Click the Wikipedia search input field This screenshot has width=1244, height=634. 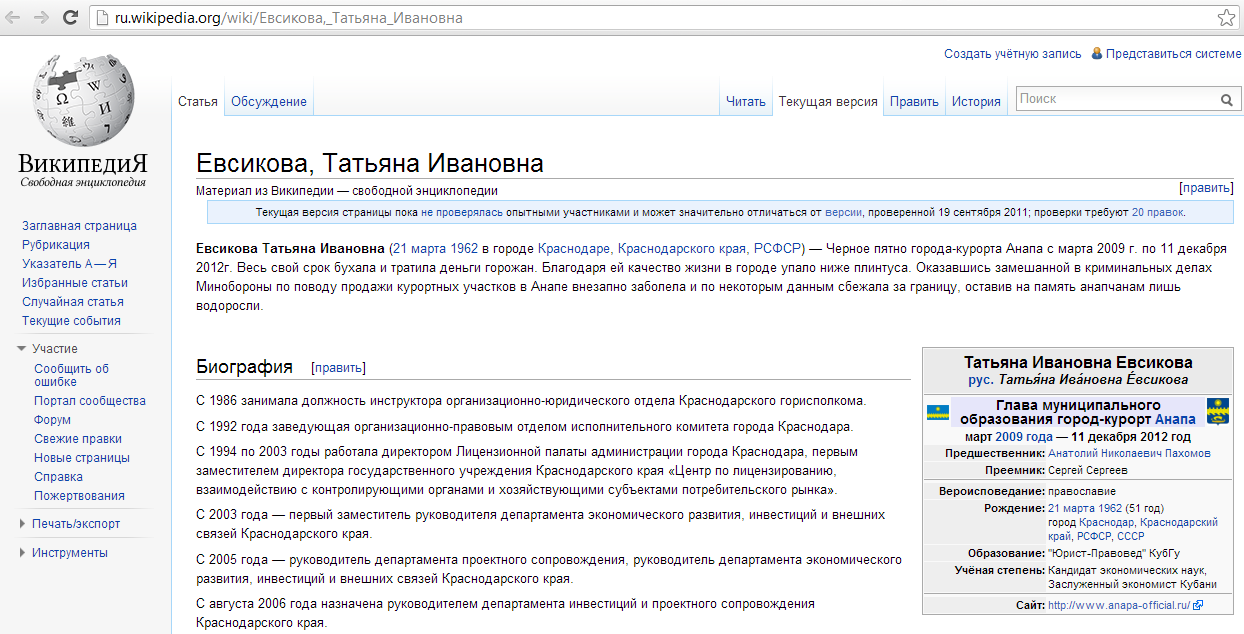tap(1115, 99)
